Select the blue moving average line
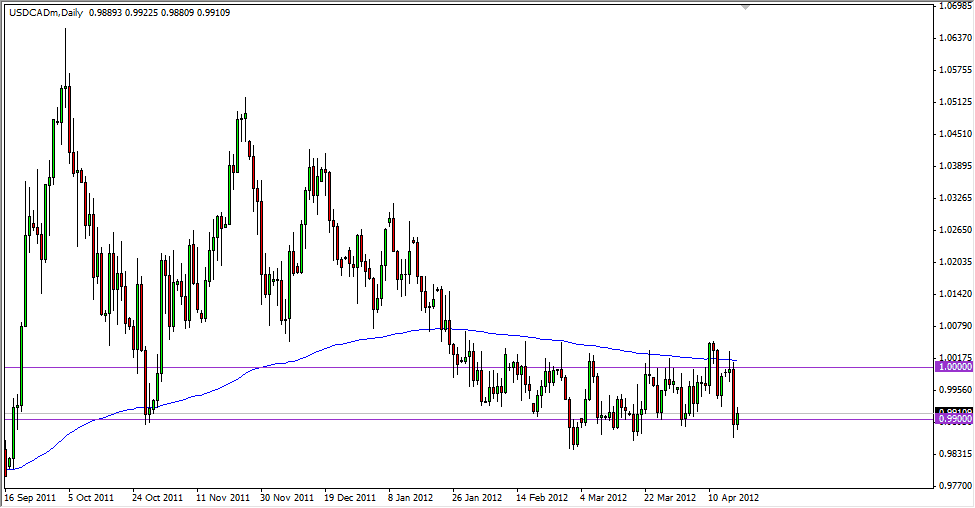The width and height of the screenshot is (975, 508). (300, 355)
